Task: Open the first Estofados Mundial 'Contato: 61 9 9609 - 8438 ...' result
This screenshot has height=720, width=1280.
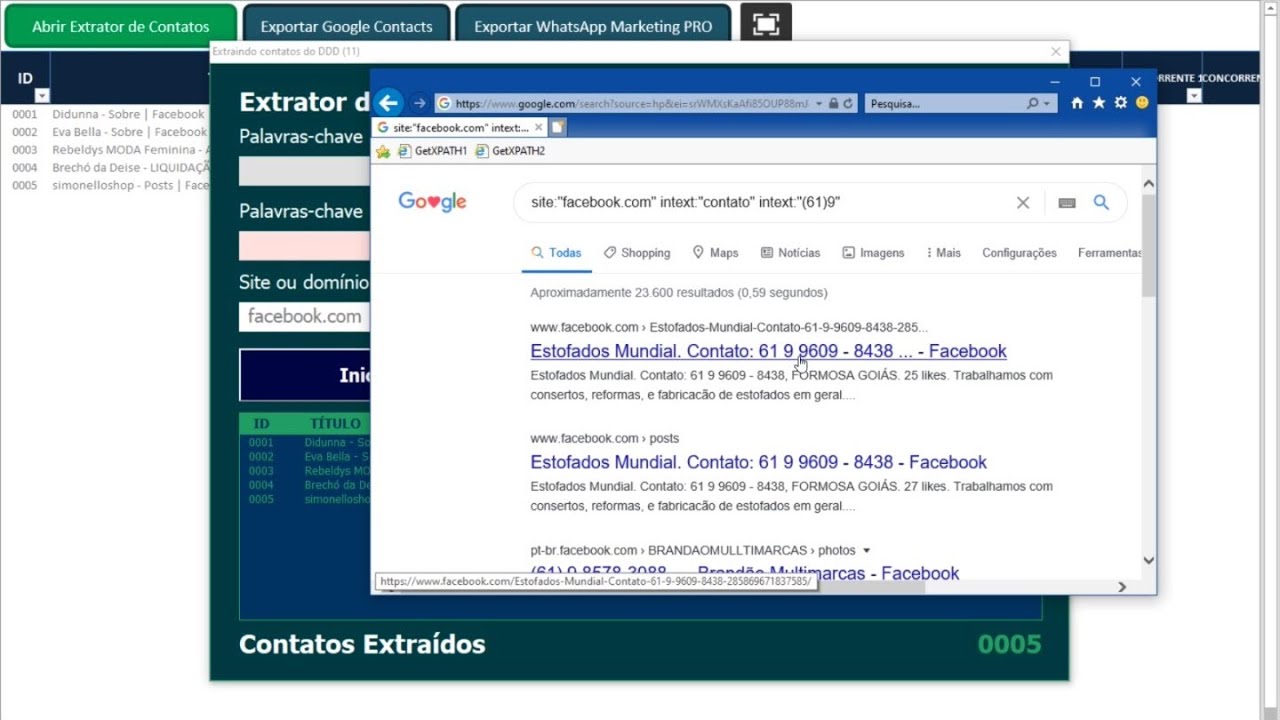Action: tap(768, 351)
